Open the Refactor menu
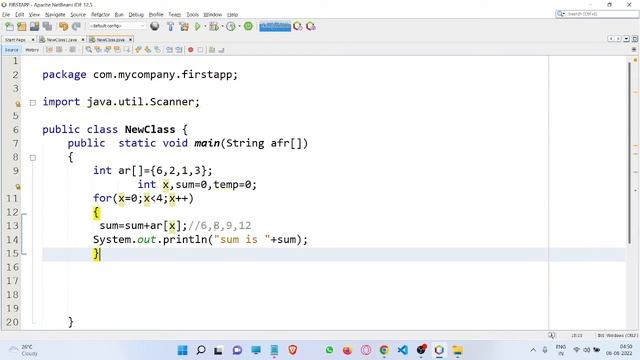This screenshot has width=640, height=360. (100, 14)
